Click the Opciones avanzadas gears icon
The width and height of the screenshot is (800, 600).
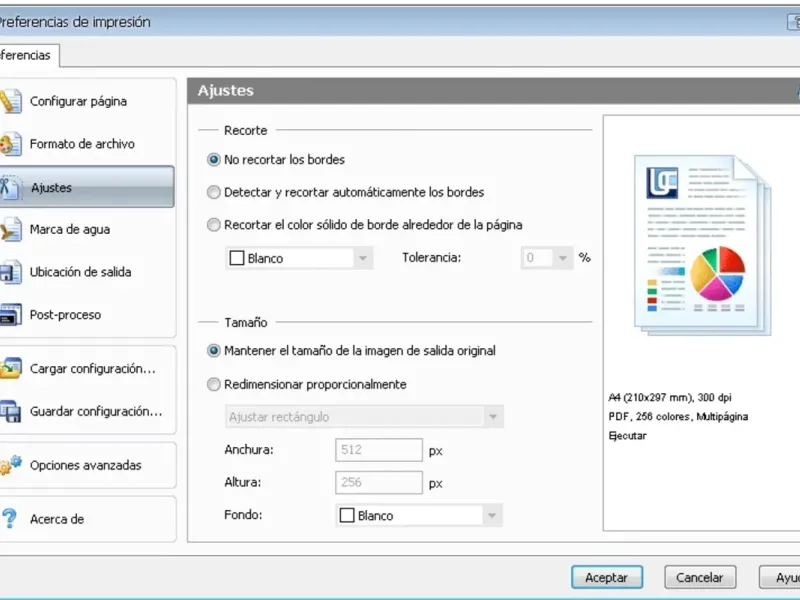10,465
